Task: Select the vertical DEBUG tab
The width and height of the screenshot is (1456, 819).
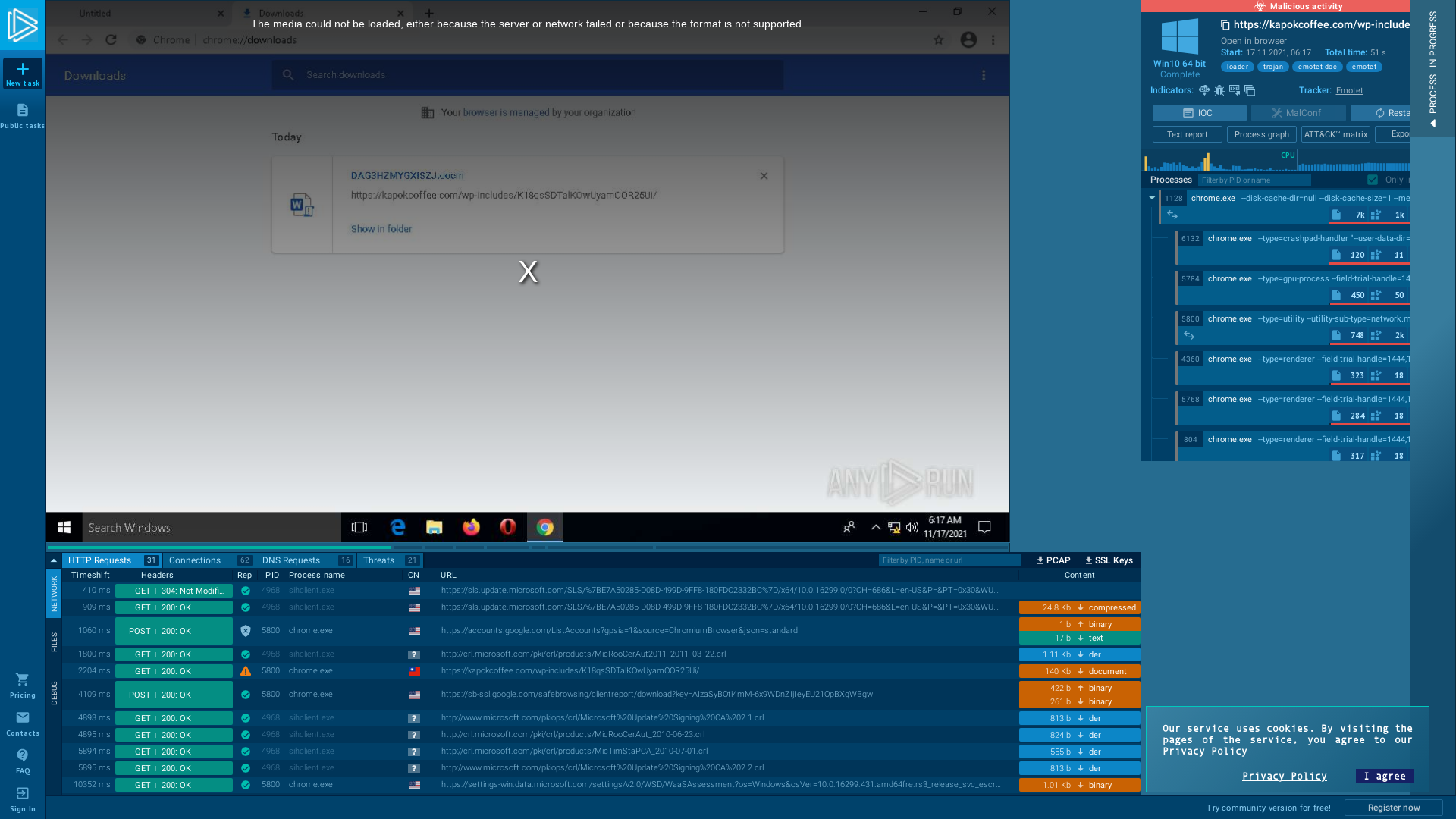Action: coord(54,693)
